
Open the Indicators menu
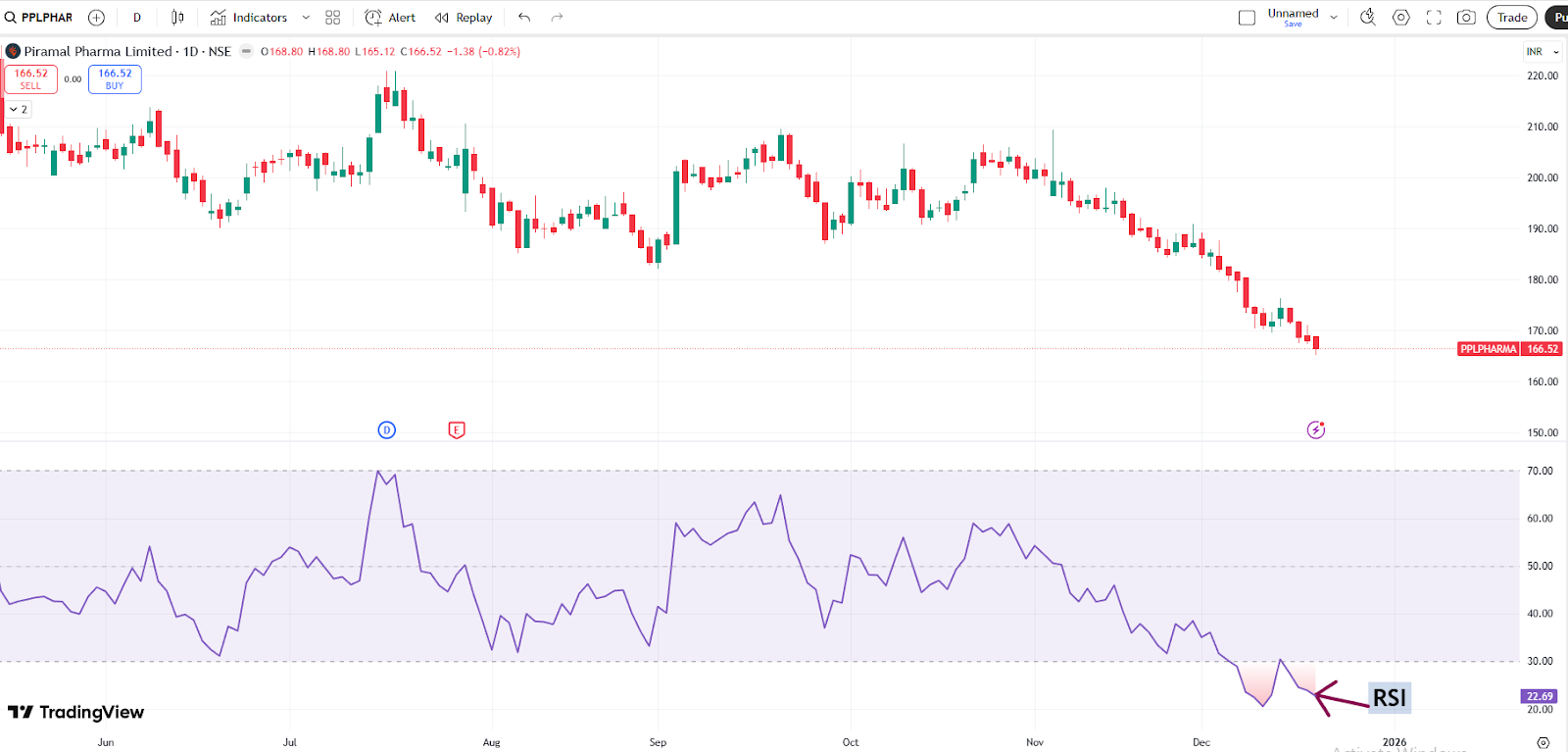pyautogui.click(x=249, y=18)
